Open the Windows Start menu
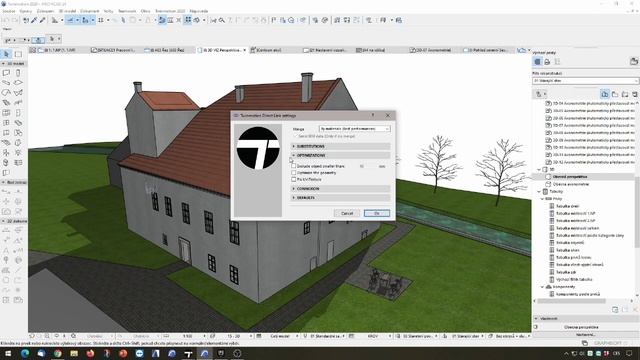 [7, 353]
